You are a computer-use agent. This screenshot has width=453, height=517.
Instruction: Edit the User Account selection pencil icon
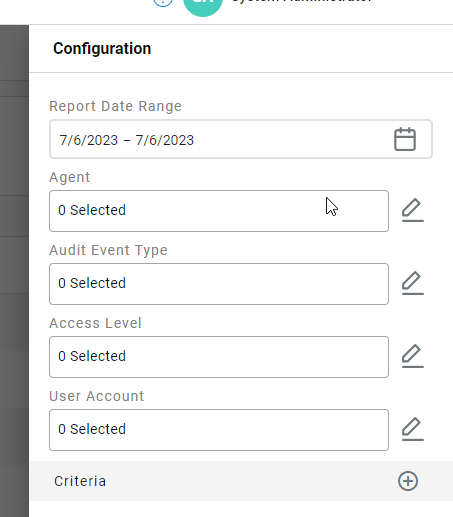[413, 429]
